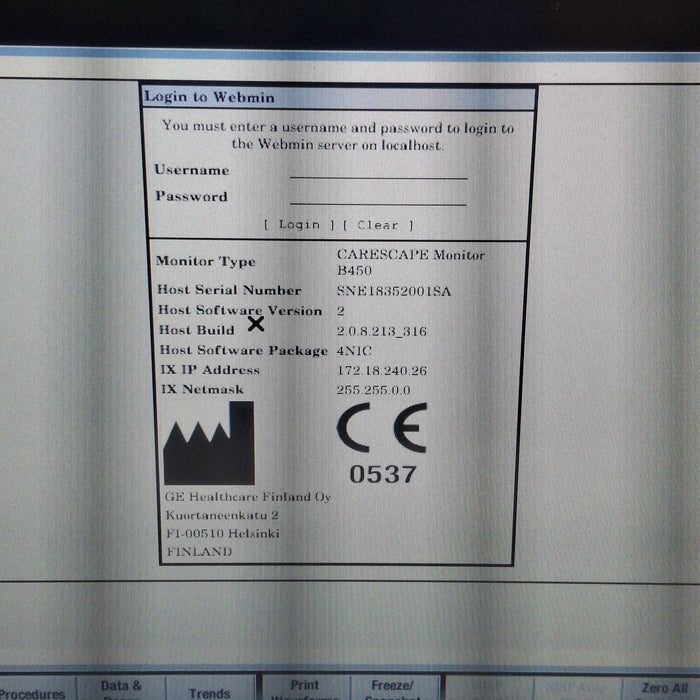Click the 'Login to Webmin' title text
Viewport: 700px width, 700px height.
tap(209, 97)
